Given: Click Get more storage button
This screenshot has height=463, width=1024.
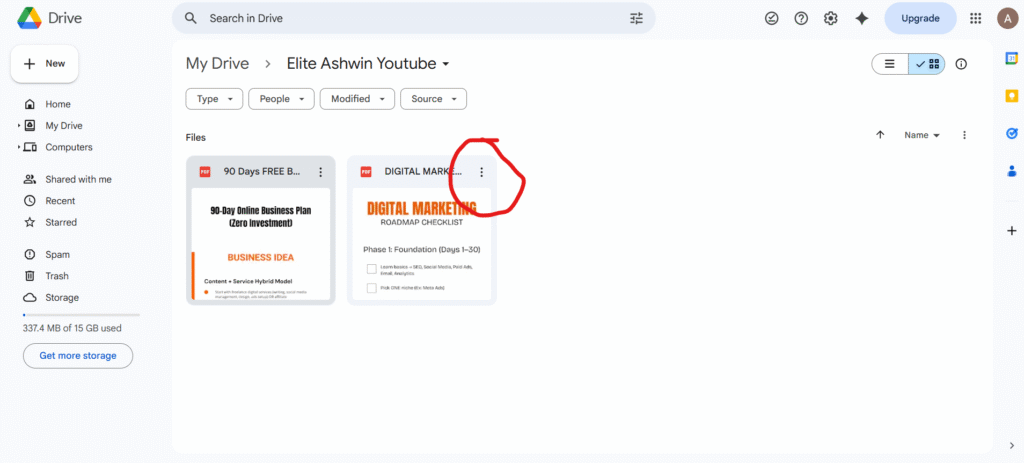Looking at the screenshot, I should click(x=78, y=355).
